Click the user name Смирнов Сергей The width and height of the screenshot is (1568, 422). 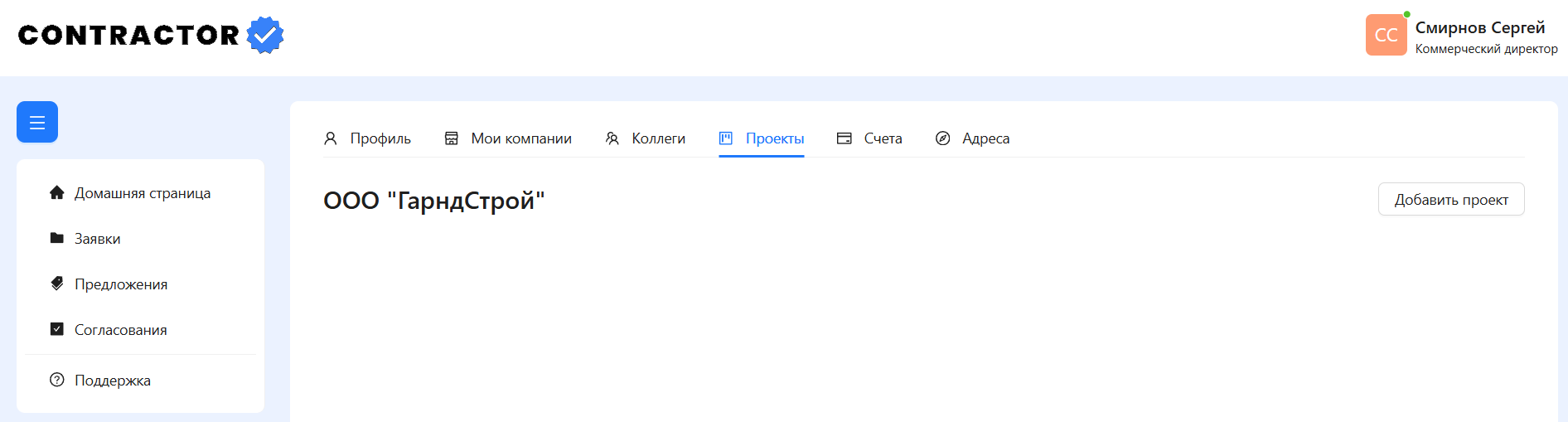point(1480,27)
